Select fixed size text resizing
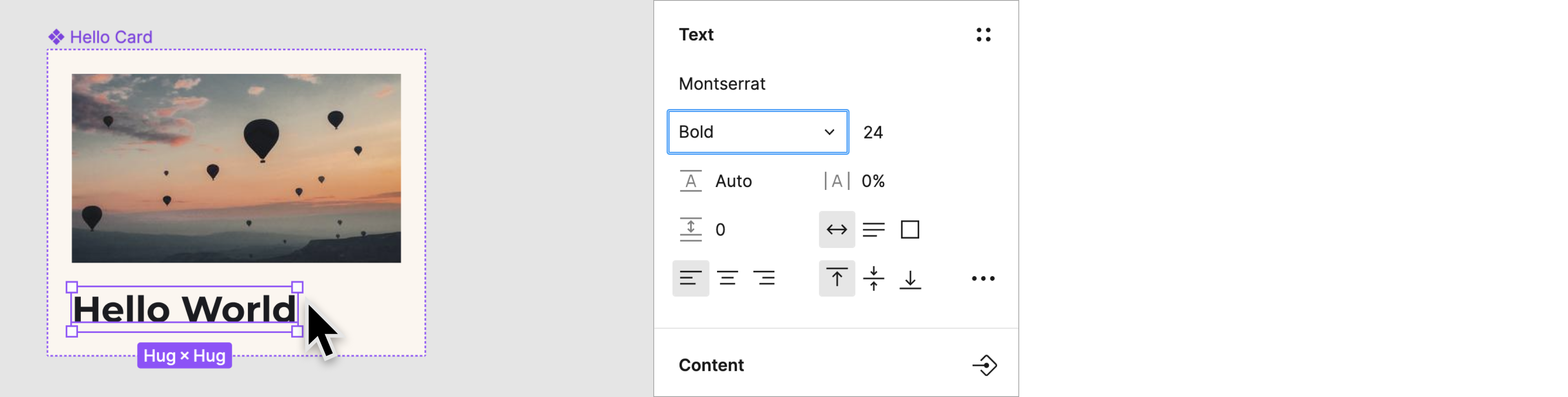 (x=910, y=230)
